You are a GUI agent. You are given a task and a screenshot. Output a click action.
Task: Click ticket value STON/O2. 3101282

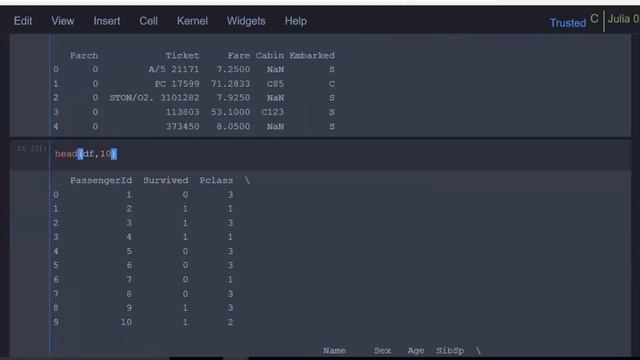tap(154, 98)
